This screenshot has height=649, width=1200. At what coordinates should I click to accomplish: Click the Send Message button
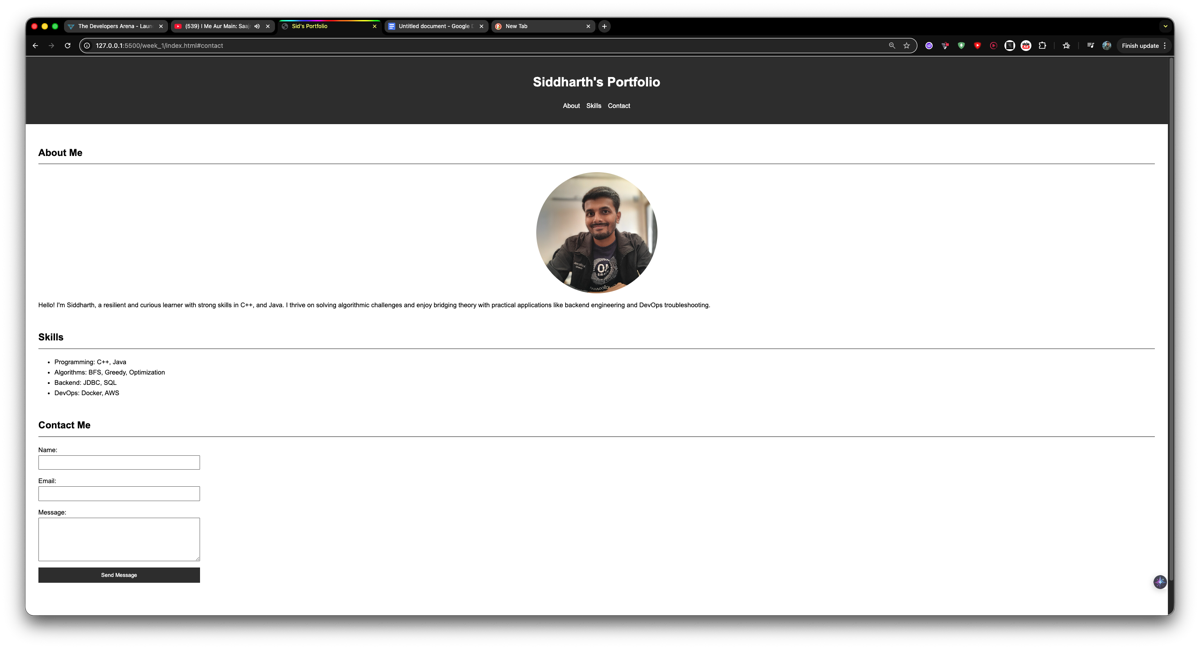click(x=118, y=575)
